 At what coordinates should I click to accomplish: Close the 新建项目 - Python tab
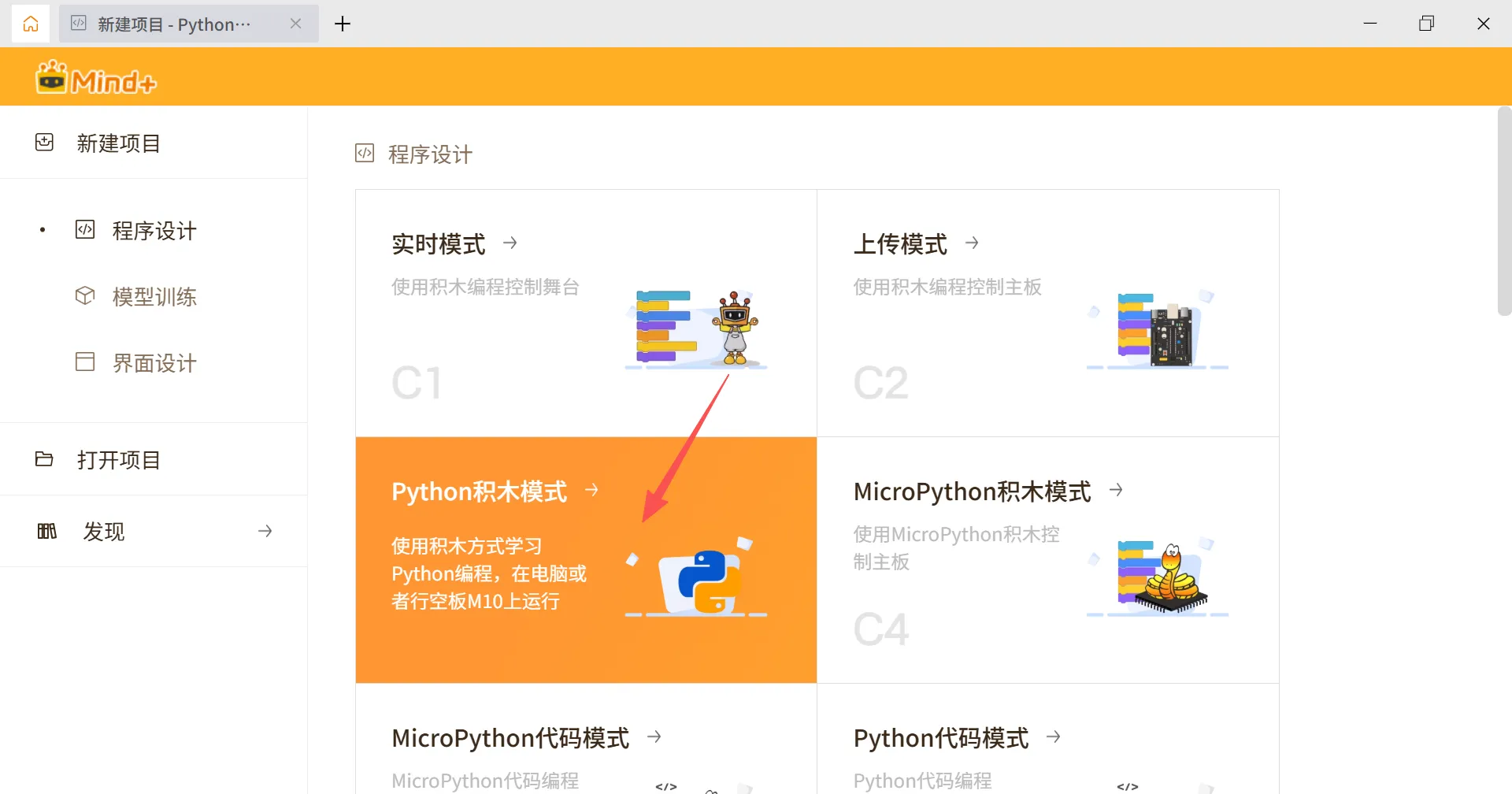pyautogui.click(x=296, y=24)
